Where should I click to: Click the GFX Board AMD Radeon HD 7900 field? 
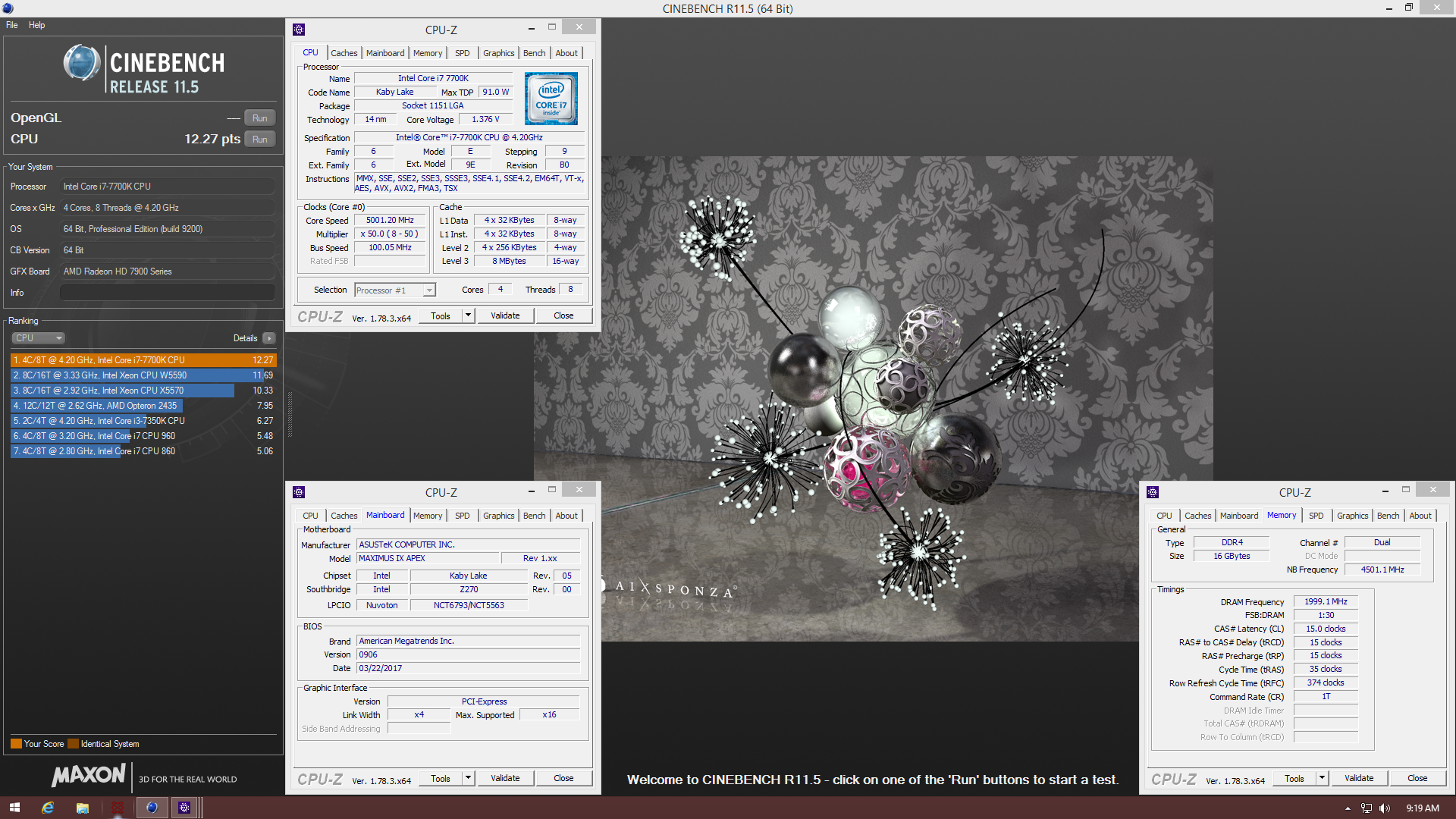(168, 271)
